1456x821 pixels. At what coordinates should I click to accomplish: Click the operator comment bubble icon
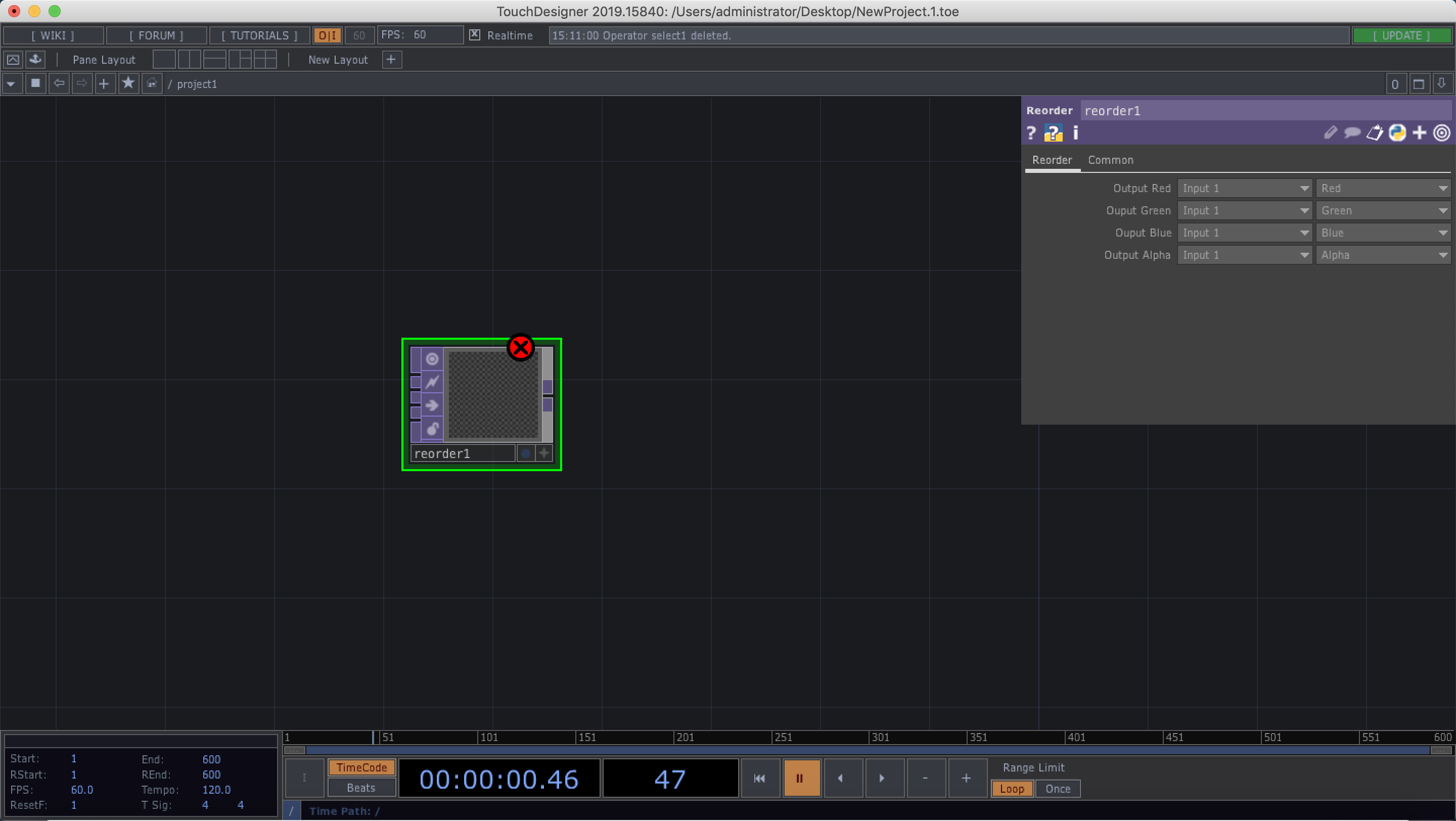point(1352,133)
